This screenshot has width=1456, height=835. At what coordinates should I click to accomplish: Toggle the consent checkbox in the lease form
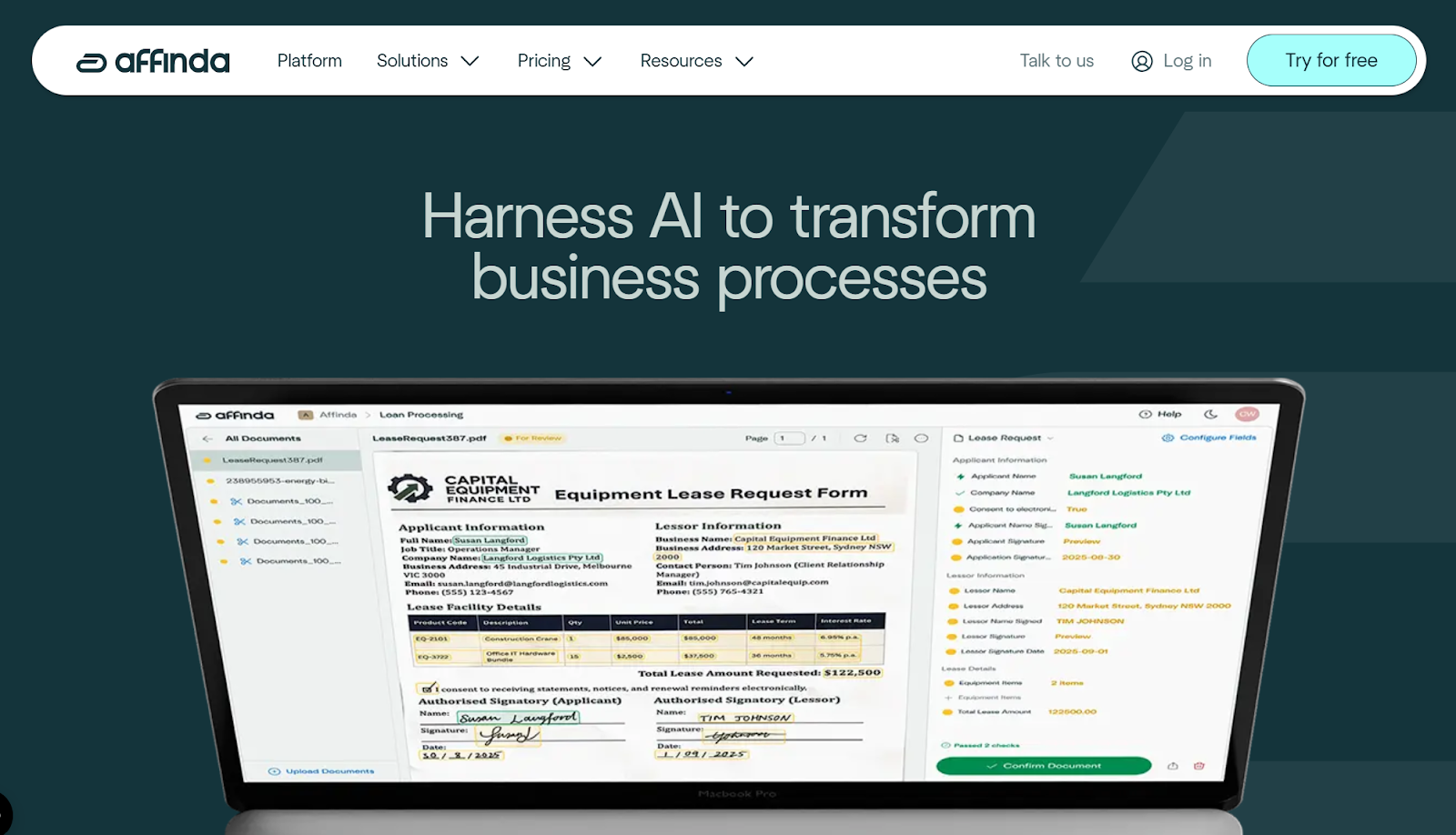(426, 689)
